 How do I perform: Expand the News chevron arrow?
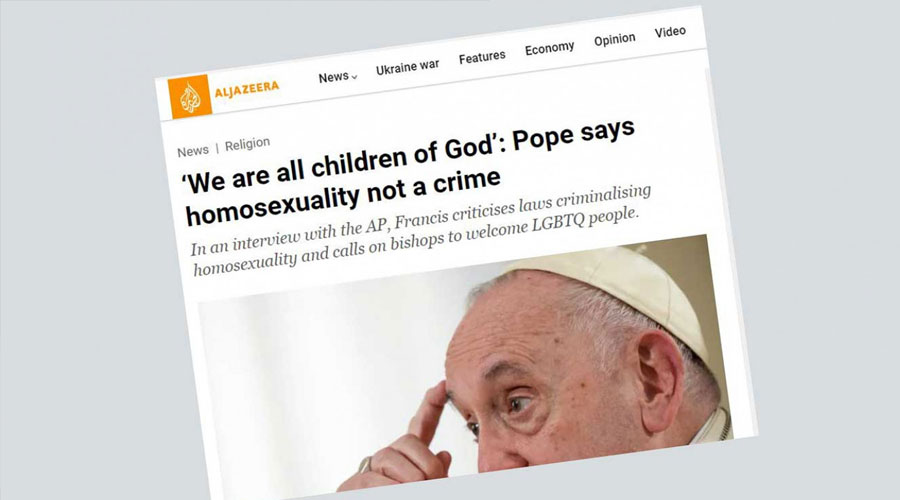354,77
